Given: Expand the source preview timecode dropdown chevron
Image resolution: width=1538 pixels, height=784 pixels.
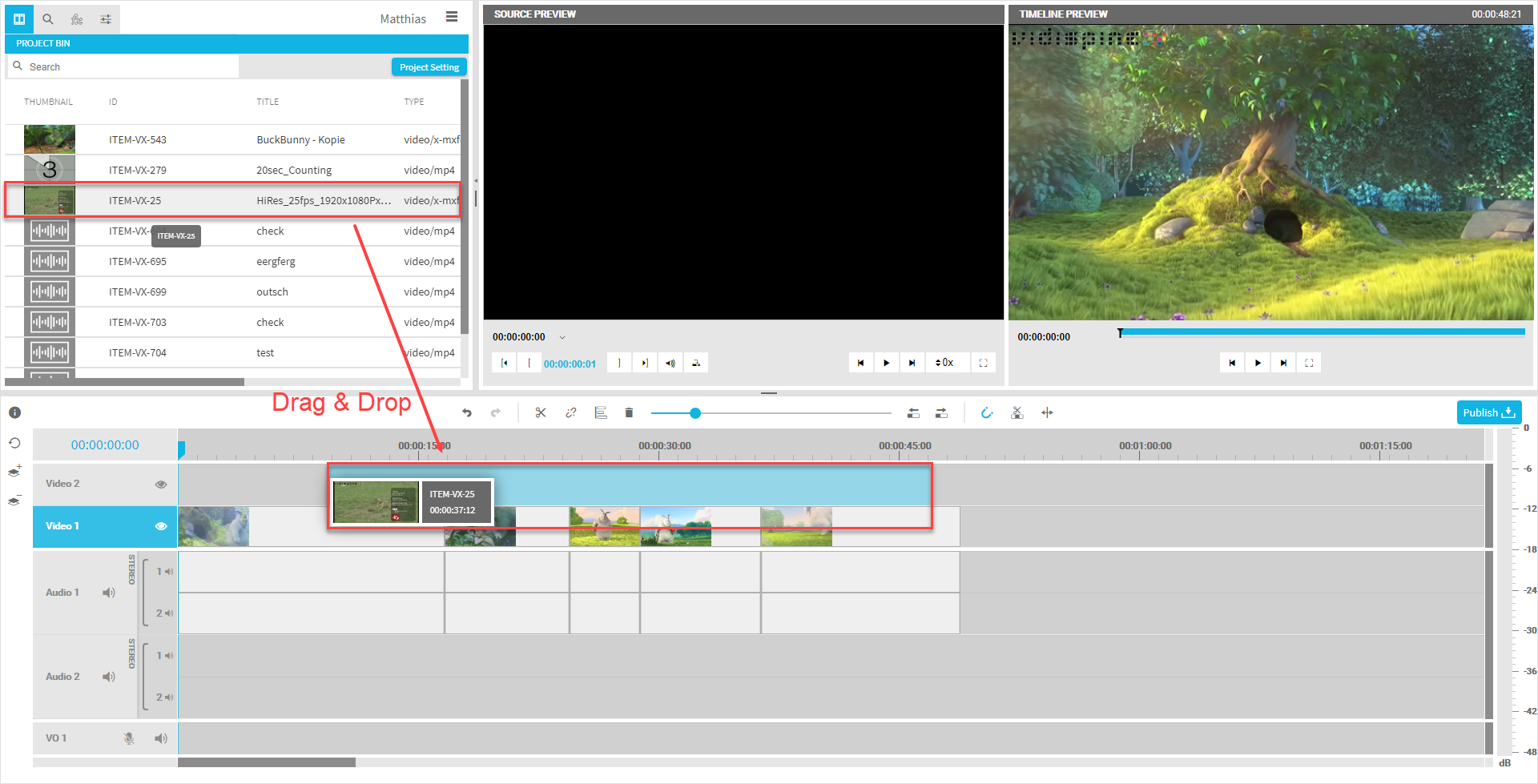Looking at the screenshot, I should coord(562,338).
